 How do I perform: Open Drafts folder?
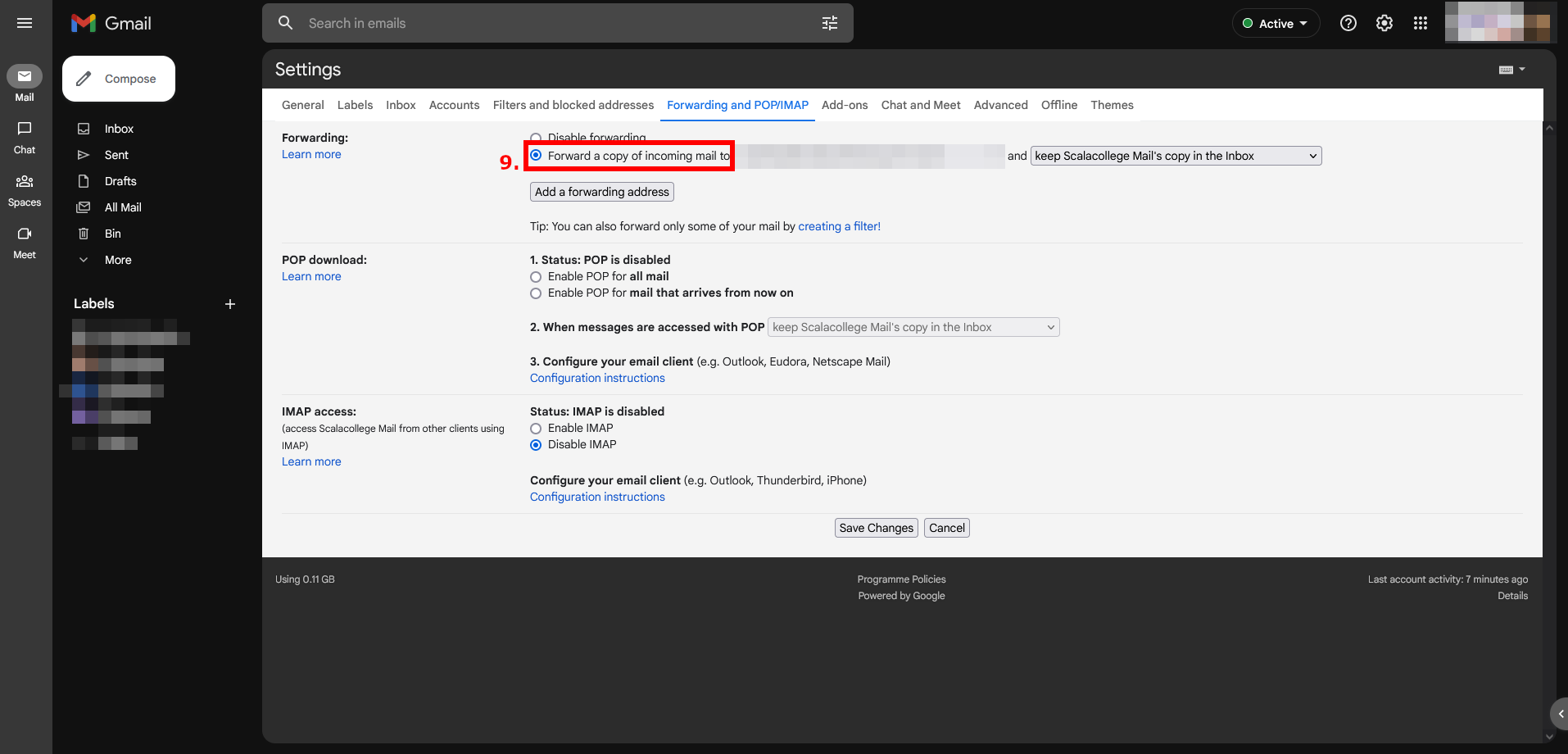point(120,181)
